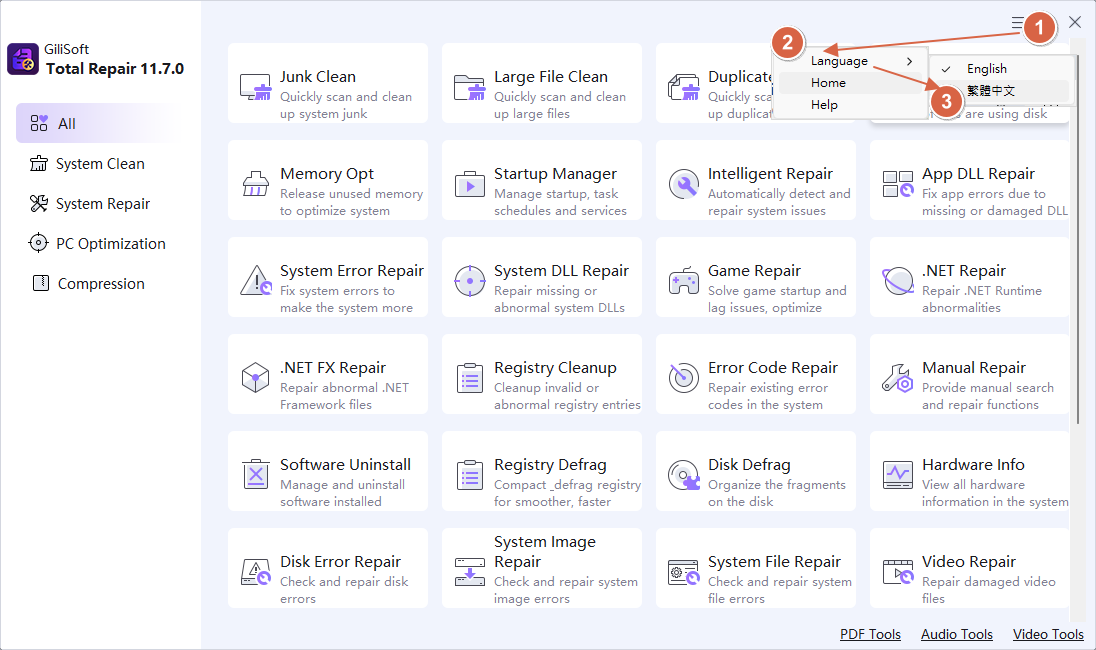Click 'Release unused memory' description text
The image size is (1096, 650).
pos(352,194)
